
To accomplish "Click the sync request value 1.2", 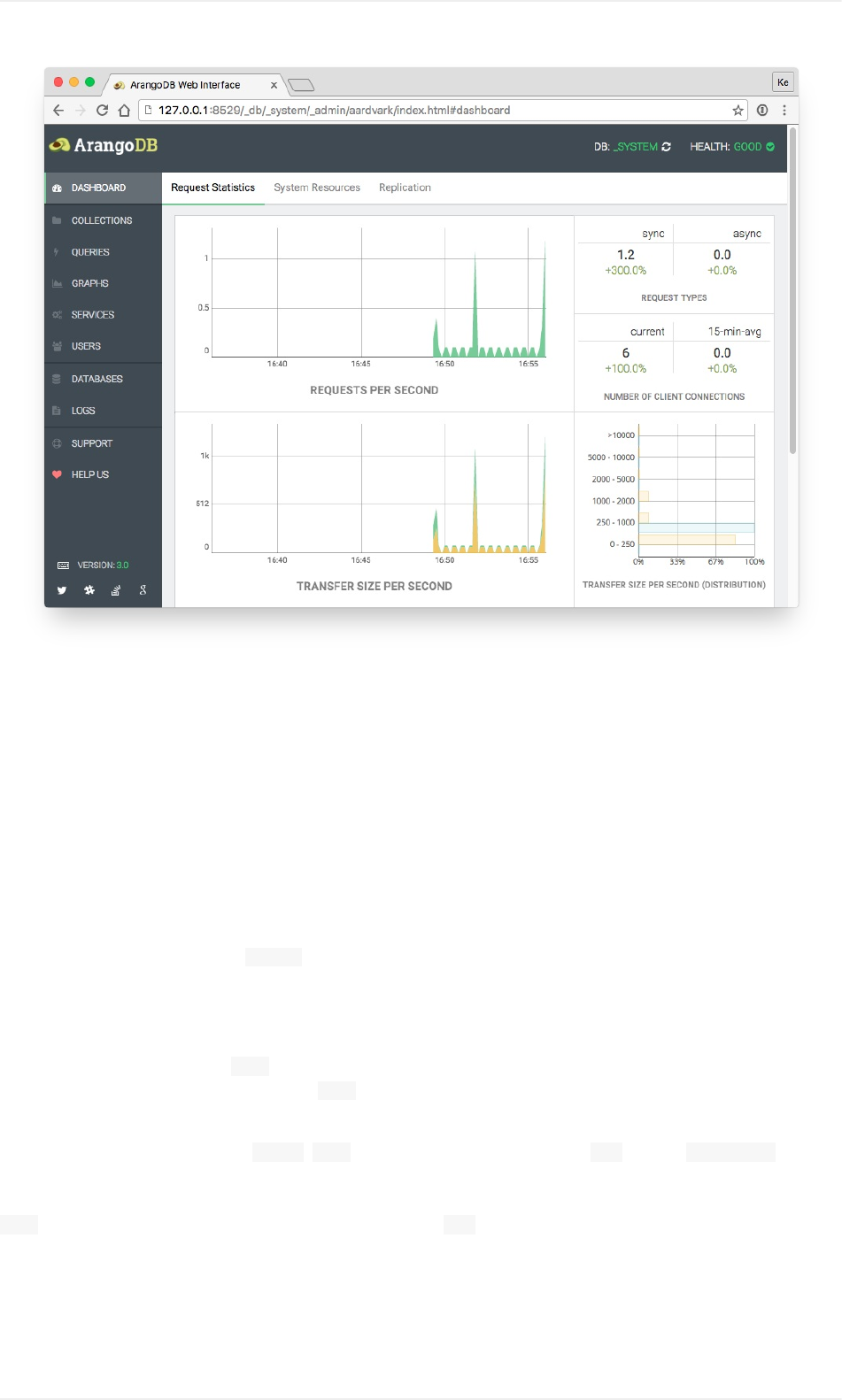I will pyautogui.click(x=626, y=255).
